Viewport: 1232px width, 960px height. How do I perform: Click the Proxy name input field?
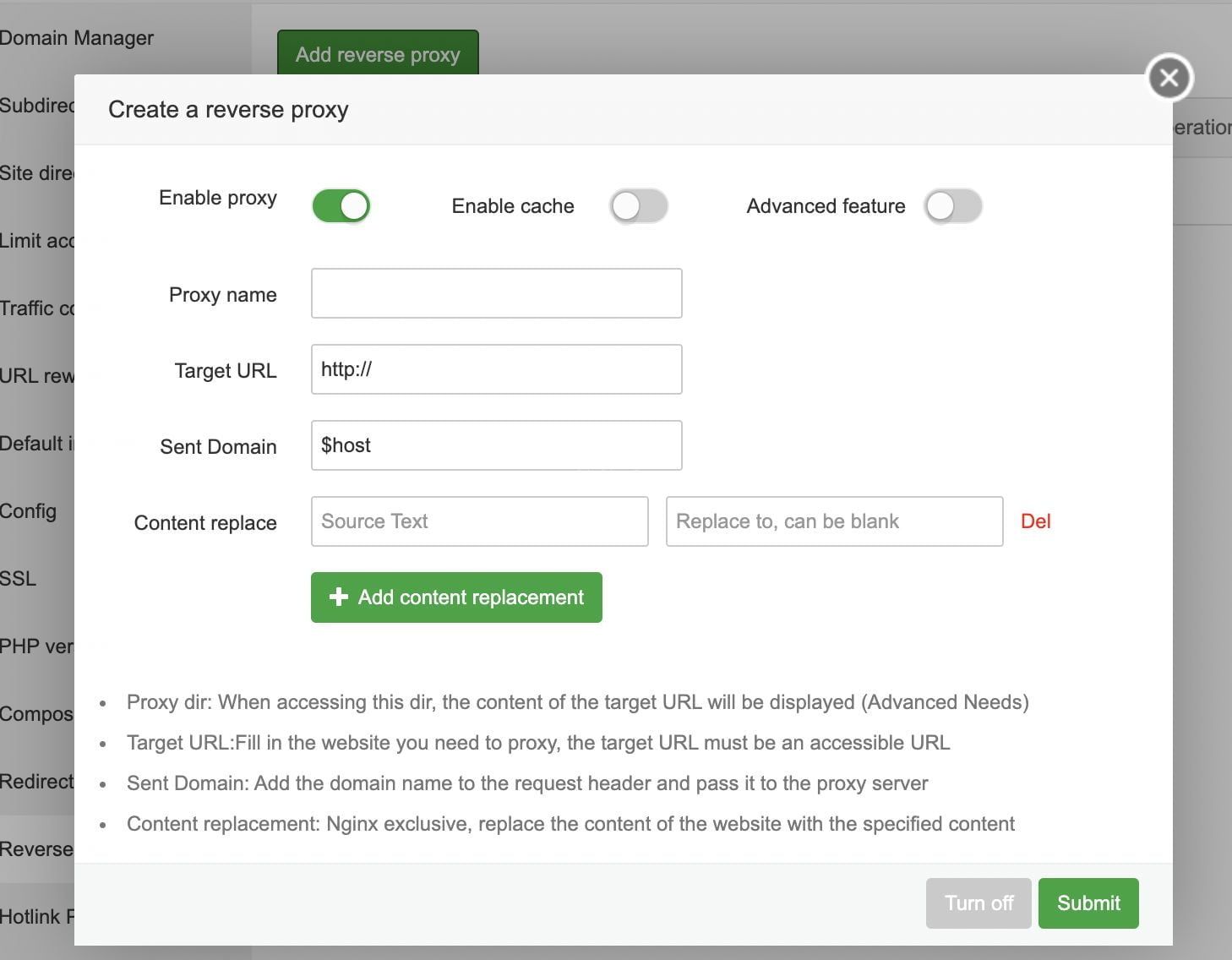coord(496,293)
